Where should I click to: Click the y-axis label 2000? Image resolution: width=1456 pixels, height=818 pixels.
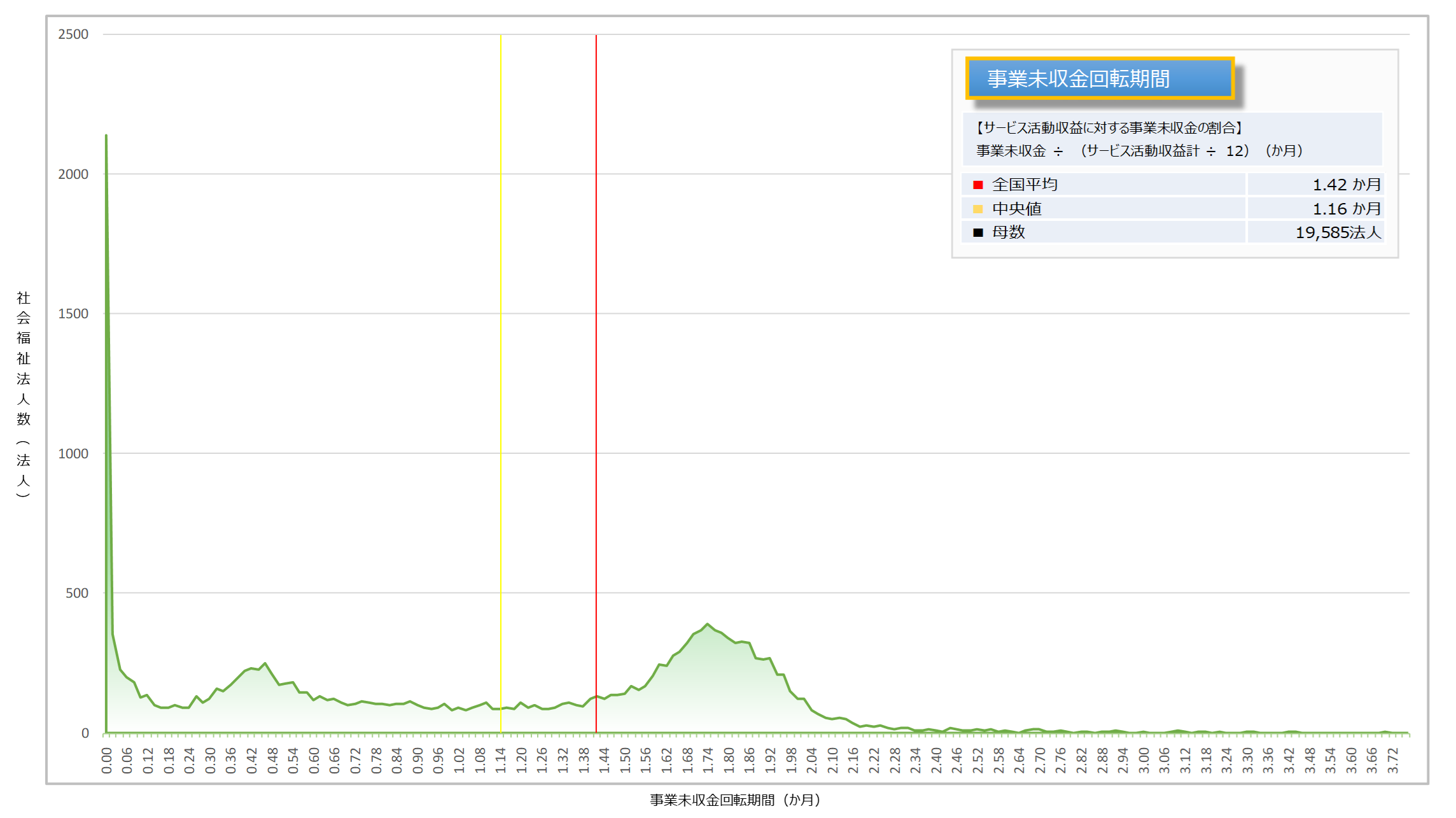pos(73,174)
